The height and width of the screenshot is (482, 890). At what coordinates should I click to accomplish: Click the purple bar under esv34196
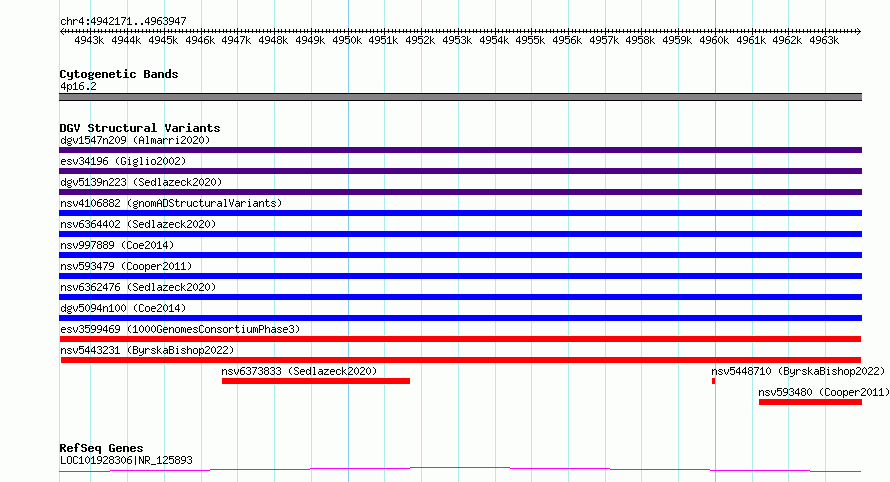tap(460, 171)
